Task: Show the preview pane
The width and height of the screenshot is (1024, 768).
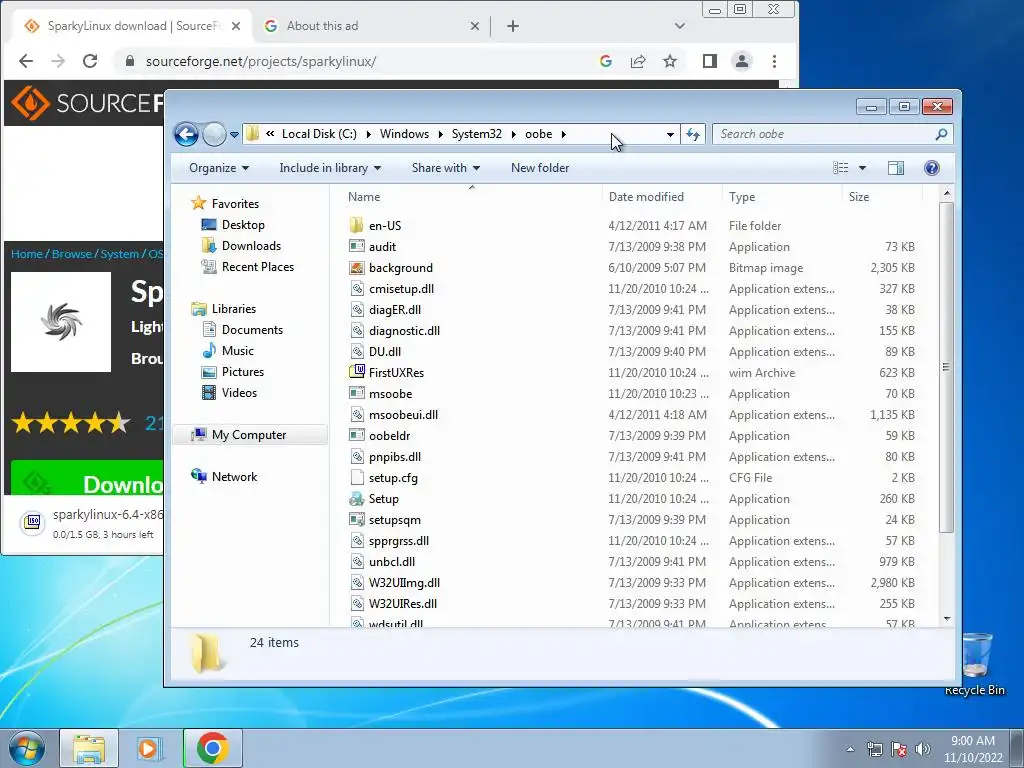Action: point(896,168)
